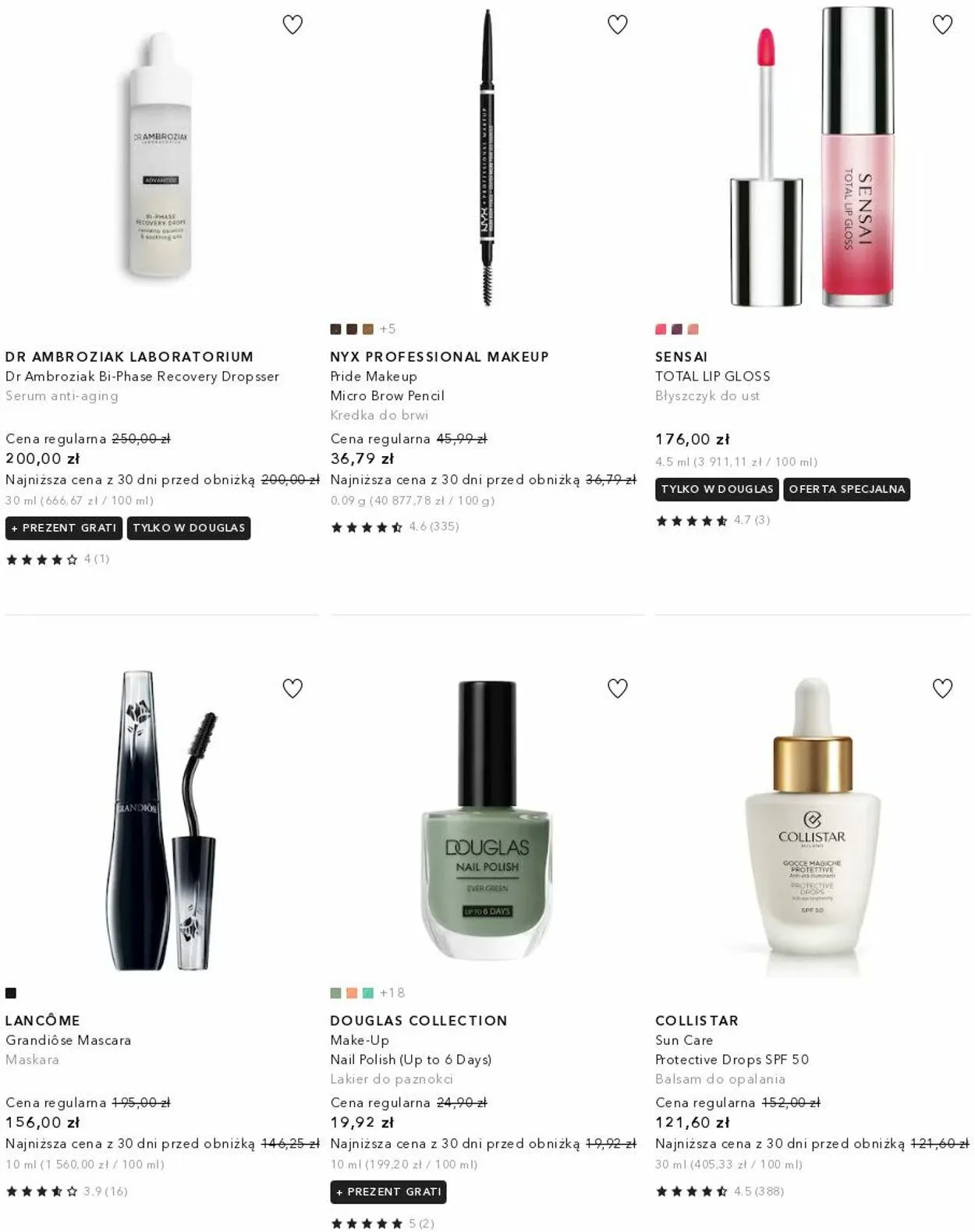Click the Oferta Specjalna badge
Viewport: 975px width, 1232px height.
(847, 490)
